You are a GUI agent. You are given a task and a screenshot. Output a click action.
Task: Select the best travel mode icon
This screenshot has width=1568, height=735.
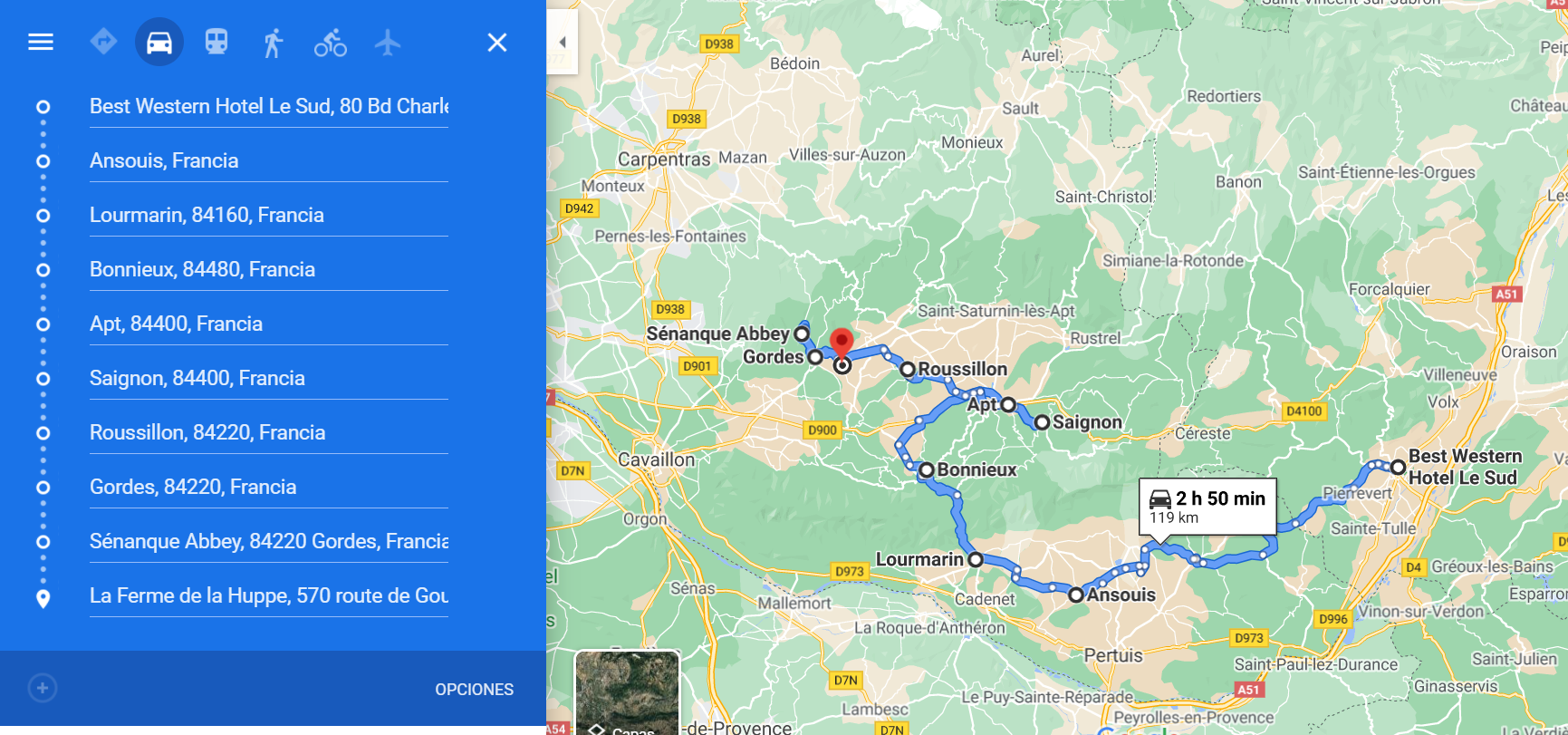(103, 42)
